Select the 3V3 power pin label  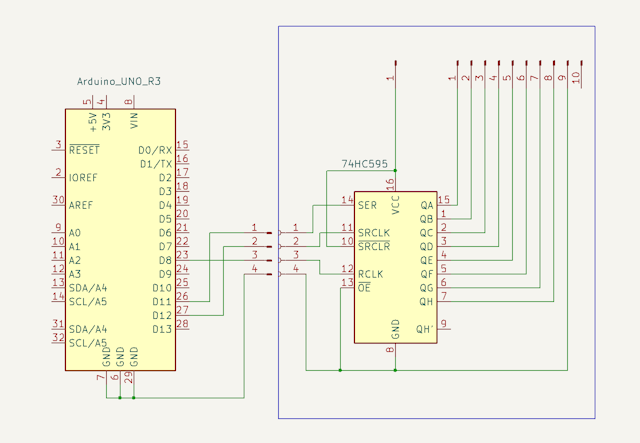tap(107, 122)
